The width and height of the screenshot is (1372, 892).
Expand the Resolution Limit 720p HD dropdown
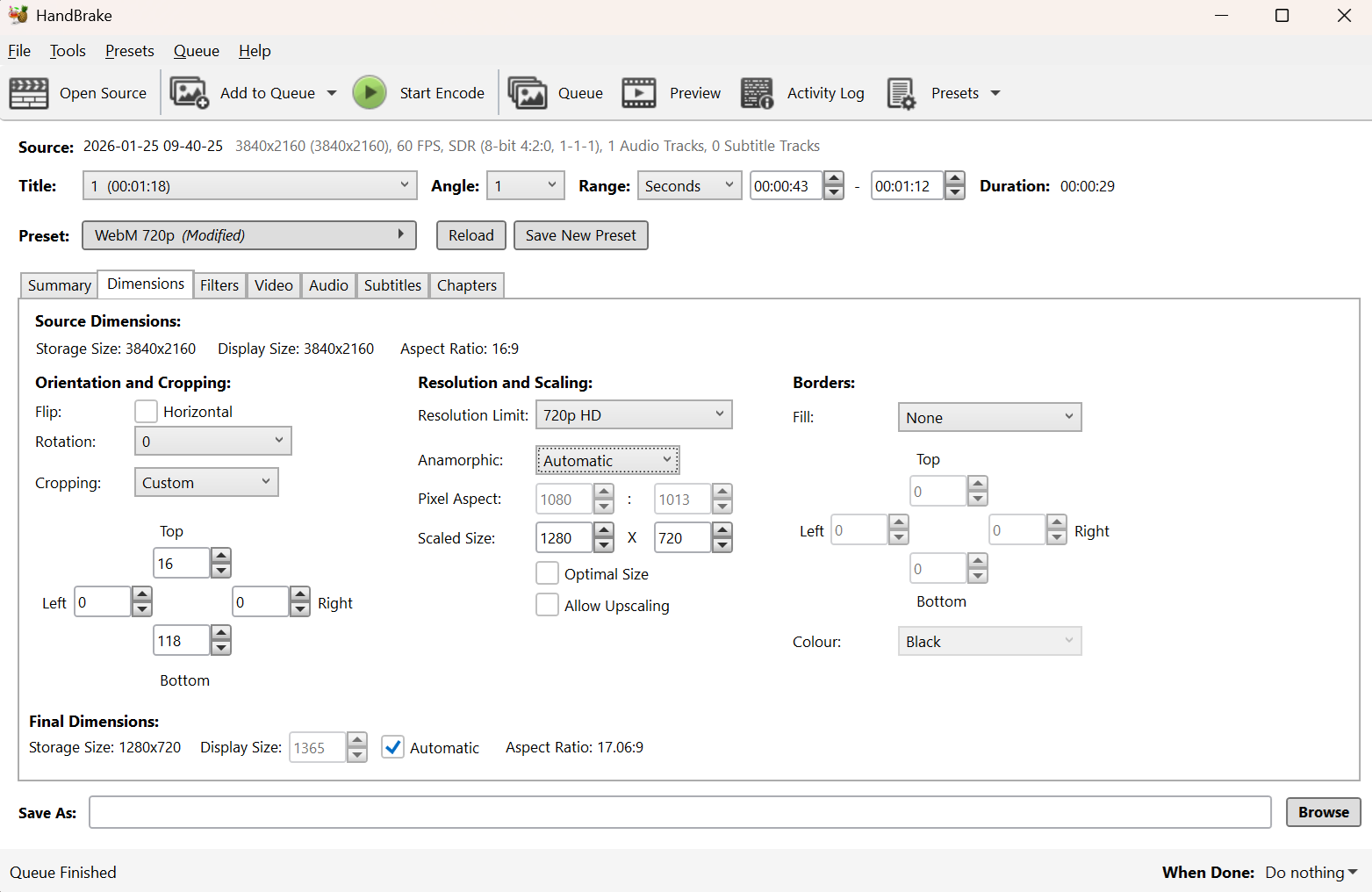633,415
